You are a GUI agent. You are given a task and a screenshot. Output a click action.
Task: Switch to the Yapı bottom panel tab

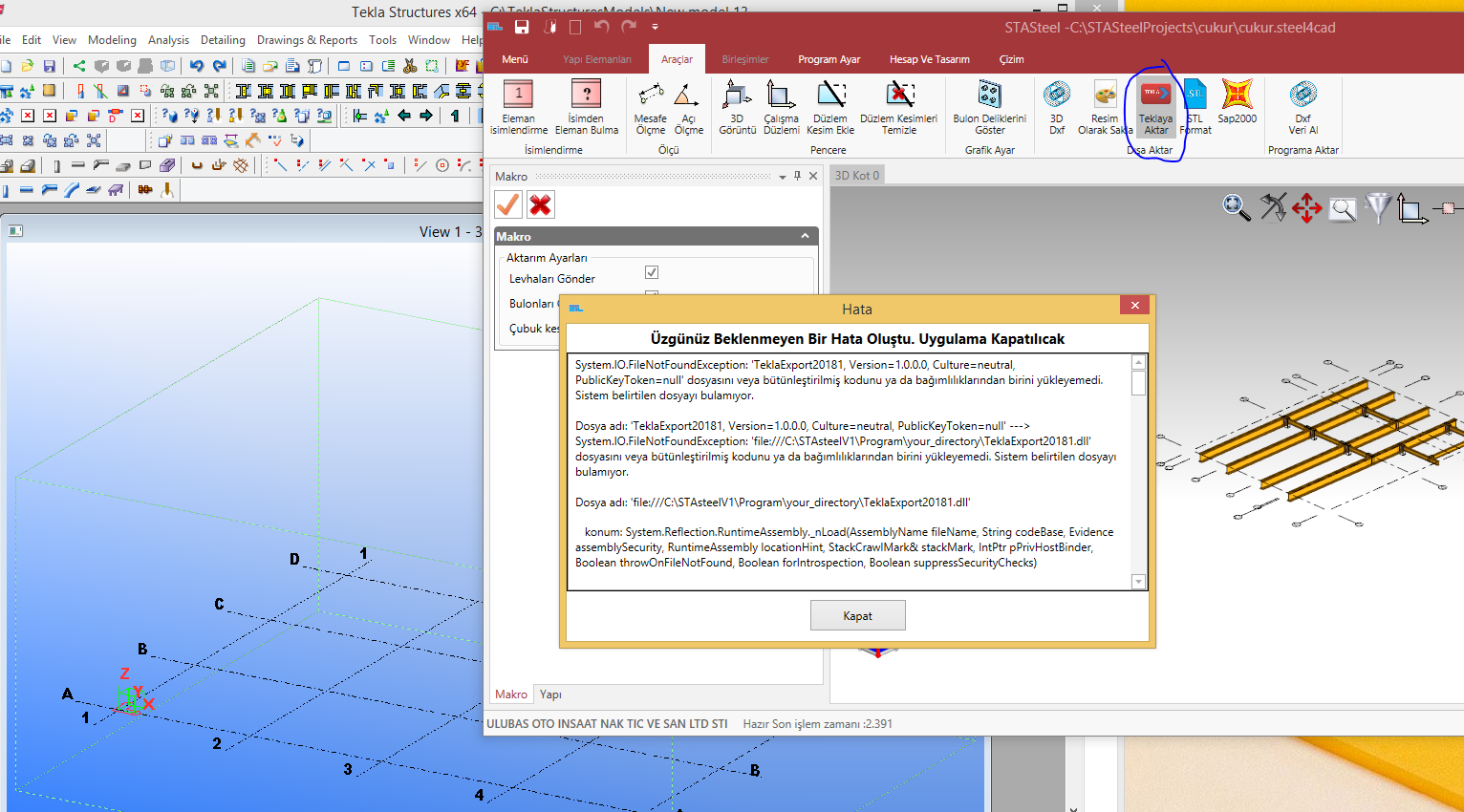(x=550, y=694)
